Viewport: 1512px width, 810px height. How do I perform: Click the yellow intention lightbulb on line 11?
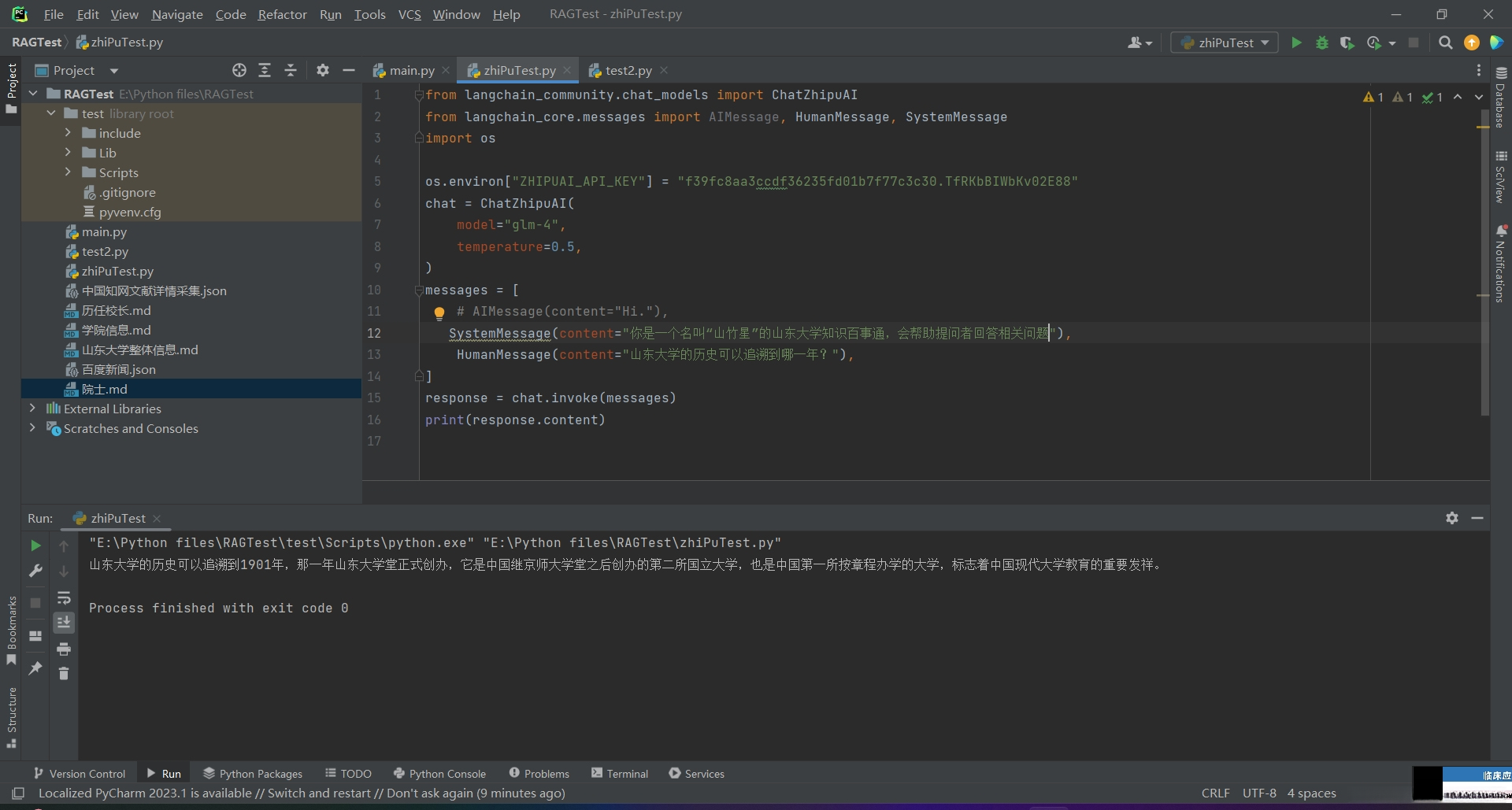[439, 313]
